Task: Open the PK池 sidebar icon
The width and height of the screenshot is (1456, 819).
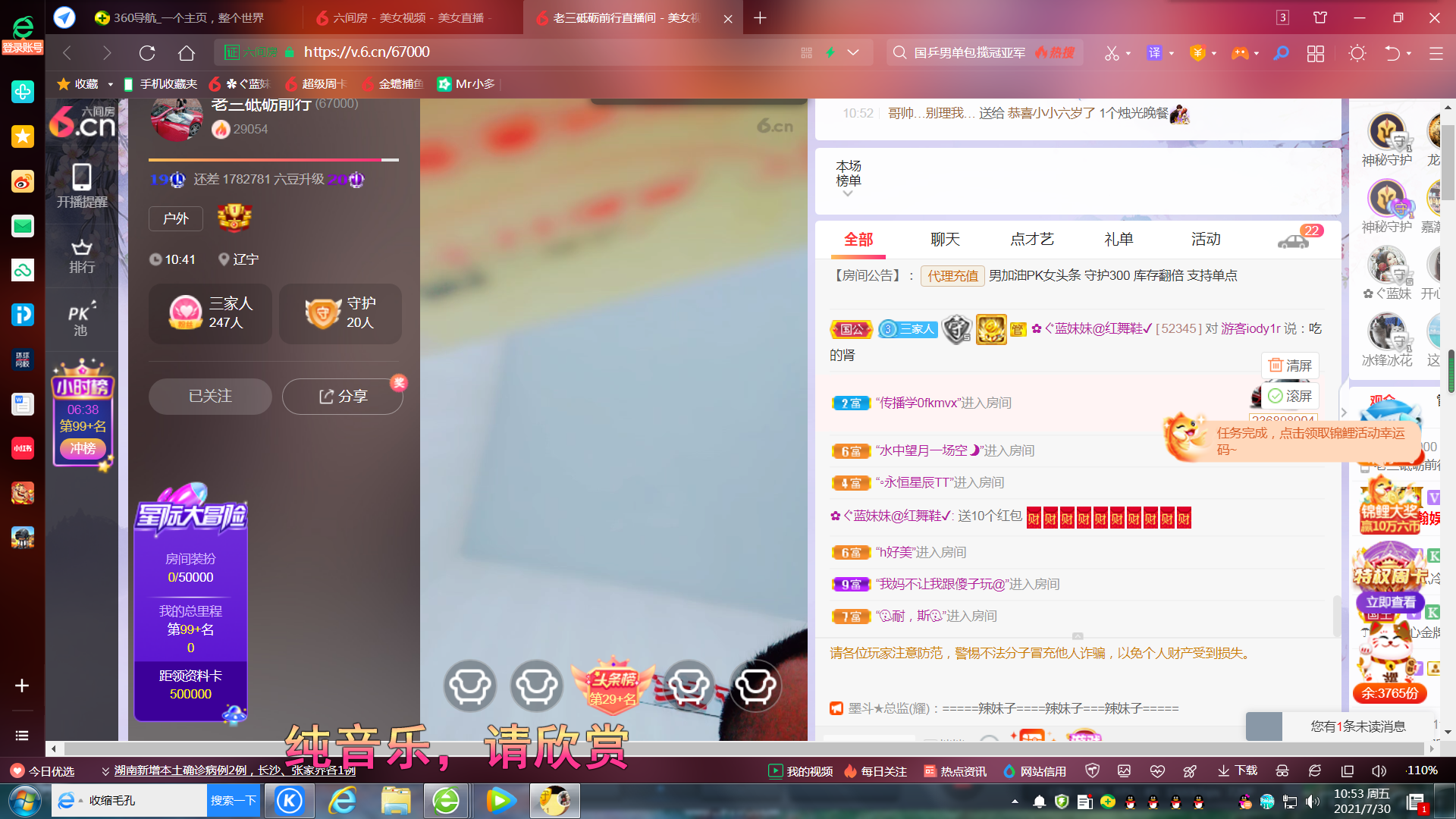Action: tap(81, 319)
